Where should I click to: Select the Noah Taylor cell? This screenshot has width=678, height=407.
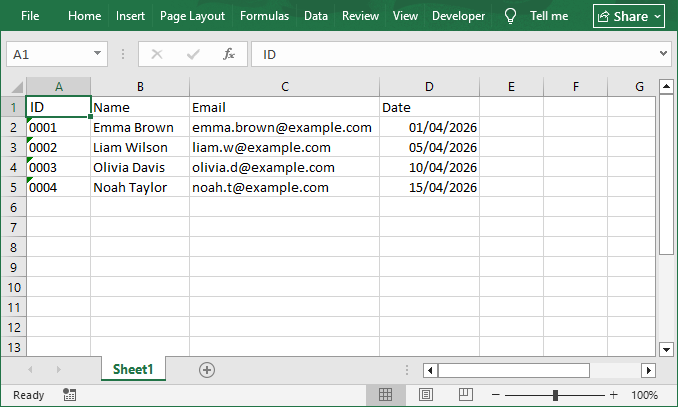140,187
